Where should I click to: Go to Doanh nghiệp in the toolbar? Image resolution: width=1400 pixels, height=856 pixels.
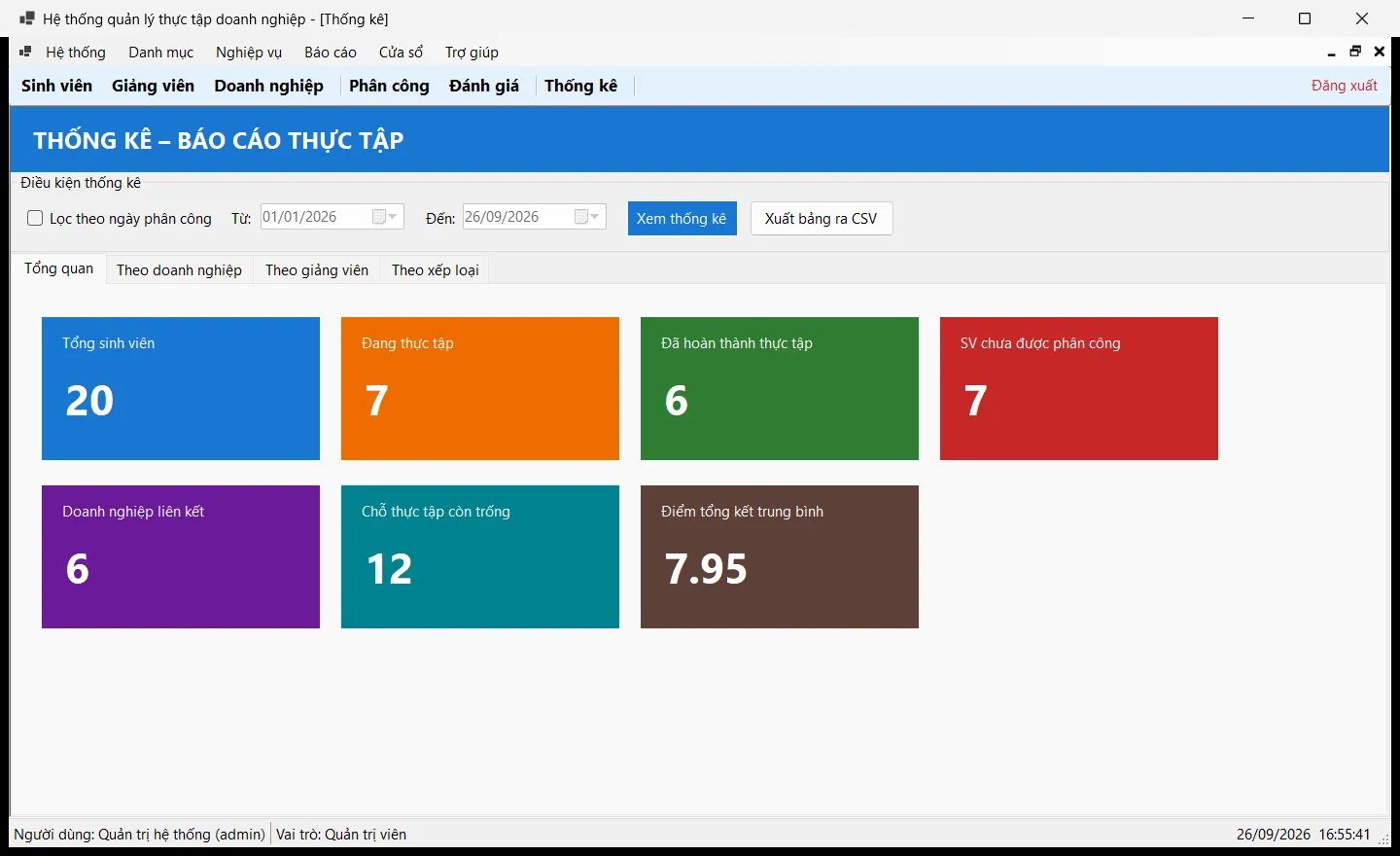coord(269,86)
